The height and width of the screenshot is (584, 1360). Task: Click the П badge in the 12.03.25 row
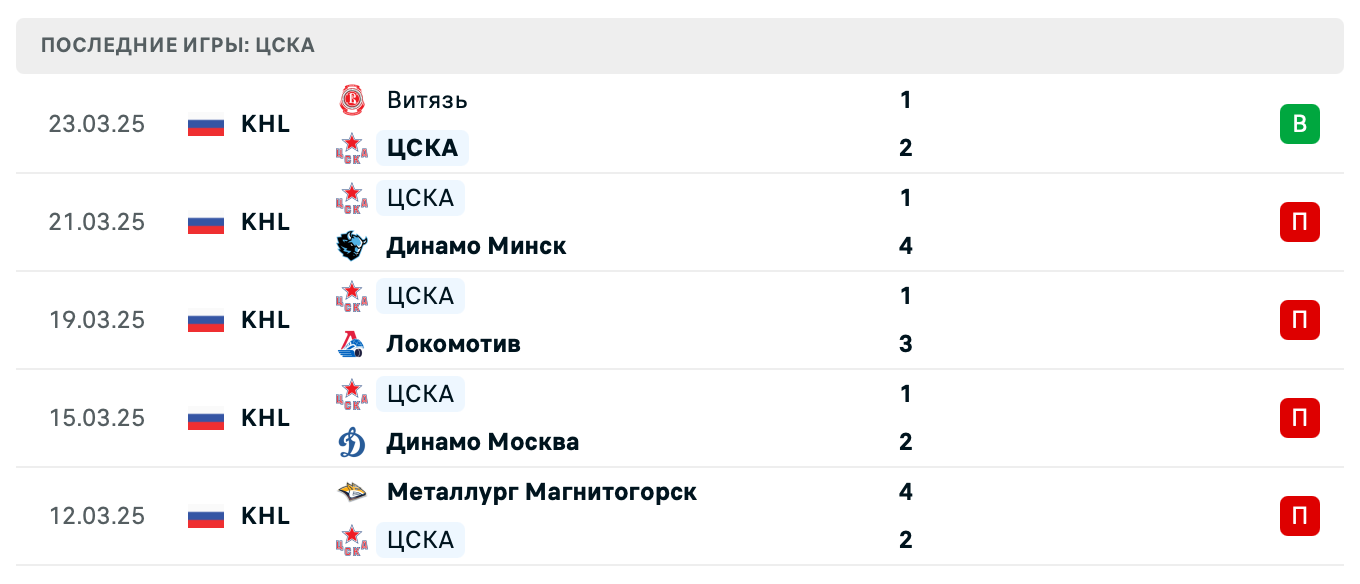(x=1299, y=516)
